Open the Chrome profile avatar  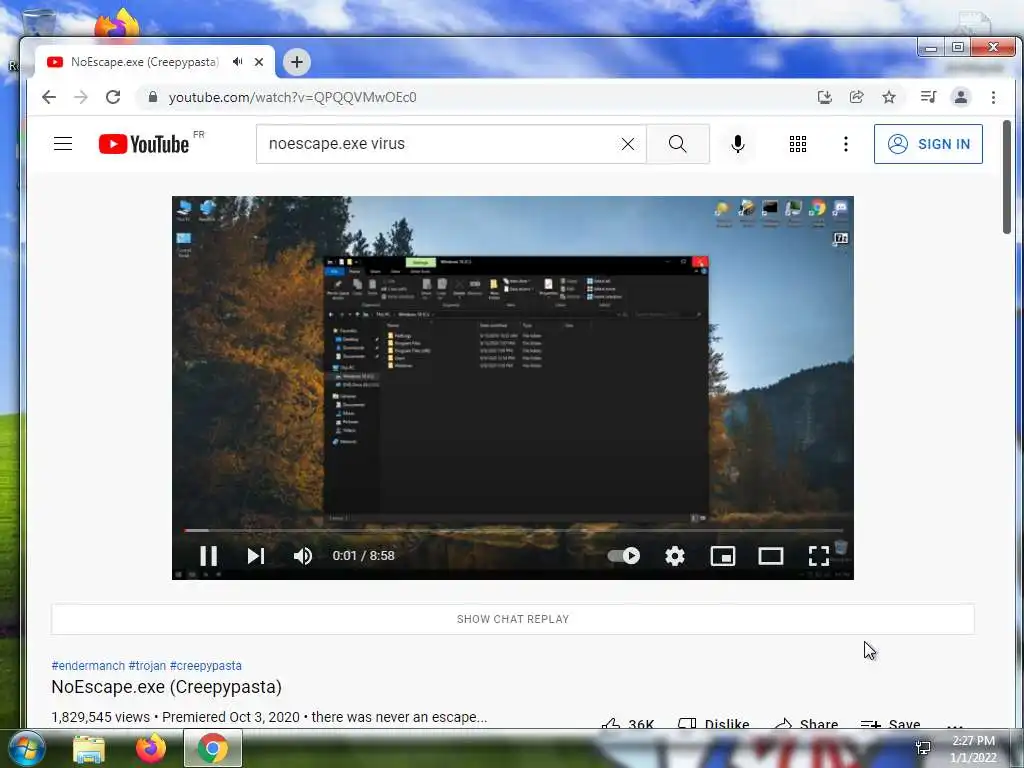[961, 97]
